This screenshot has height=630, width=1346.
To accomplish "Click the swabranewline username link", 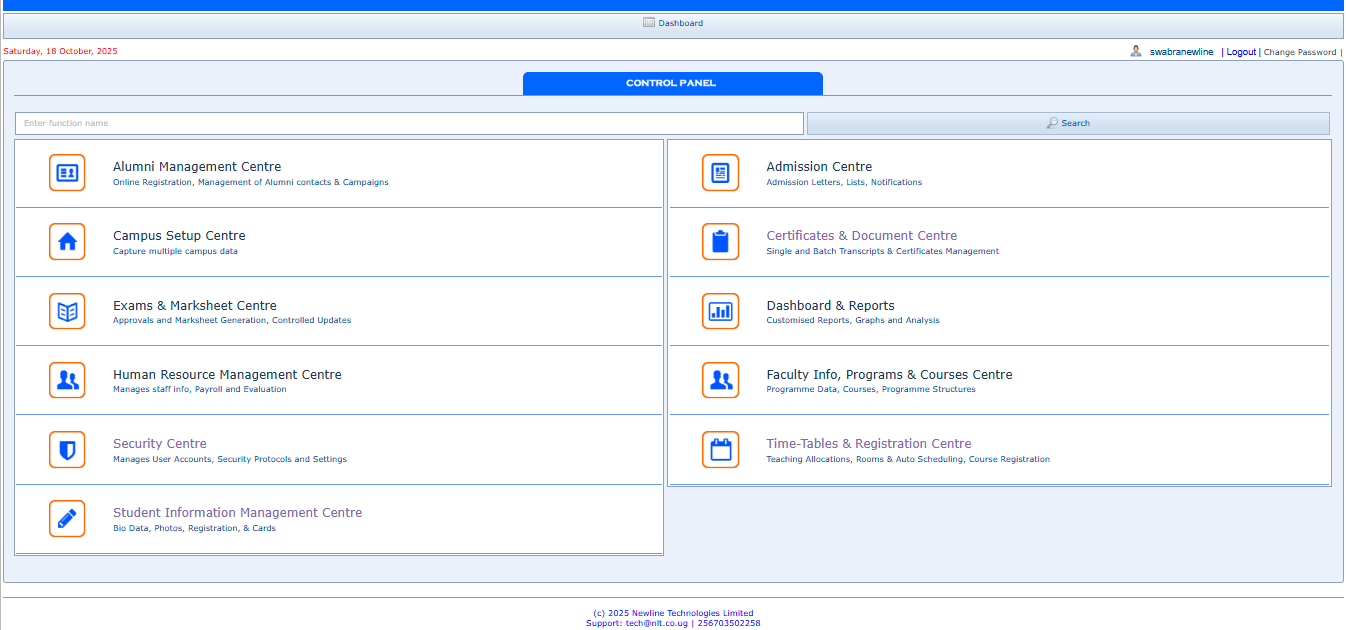I will 1181,52.
